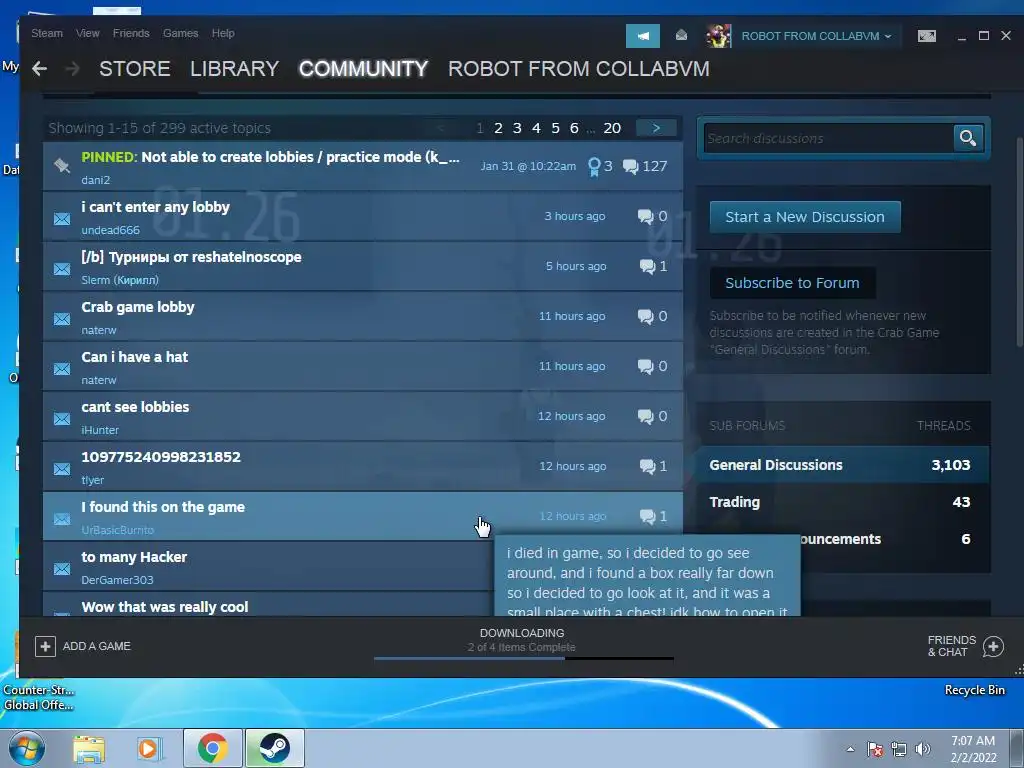The height and width of the screenshot is (768, 1024).
Task: Click Start a New Discussion
Action: [805, 217]
